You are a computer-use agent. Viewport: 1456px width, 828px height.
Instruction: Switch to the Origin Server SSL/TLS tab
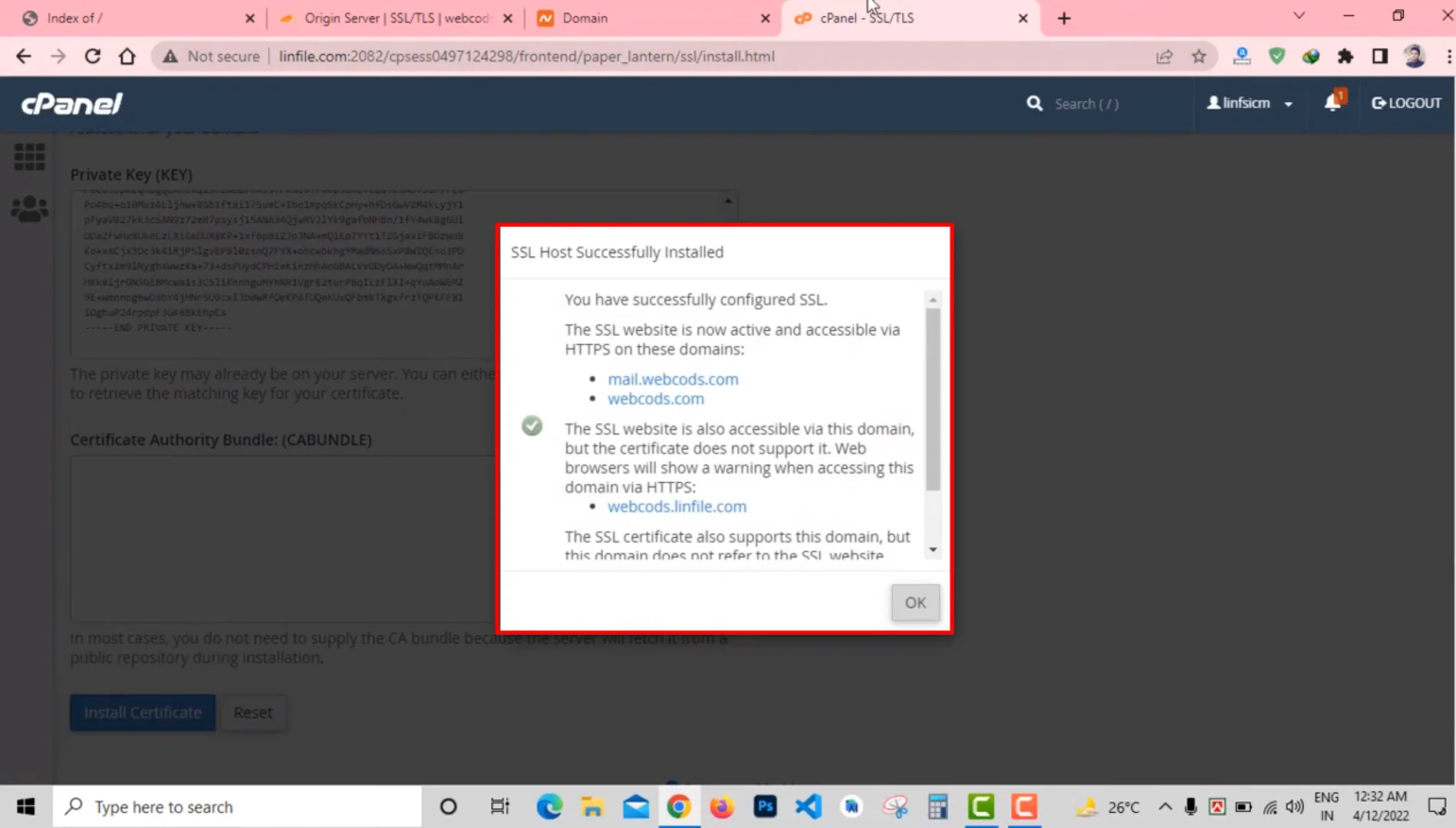(x=395, y=18)
